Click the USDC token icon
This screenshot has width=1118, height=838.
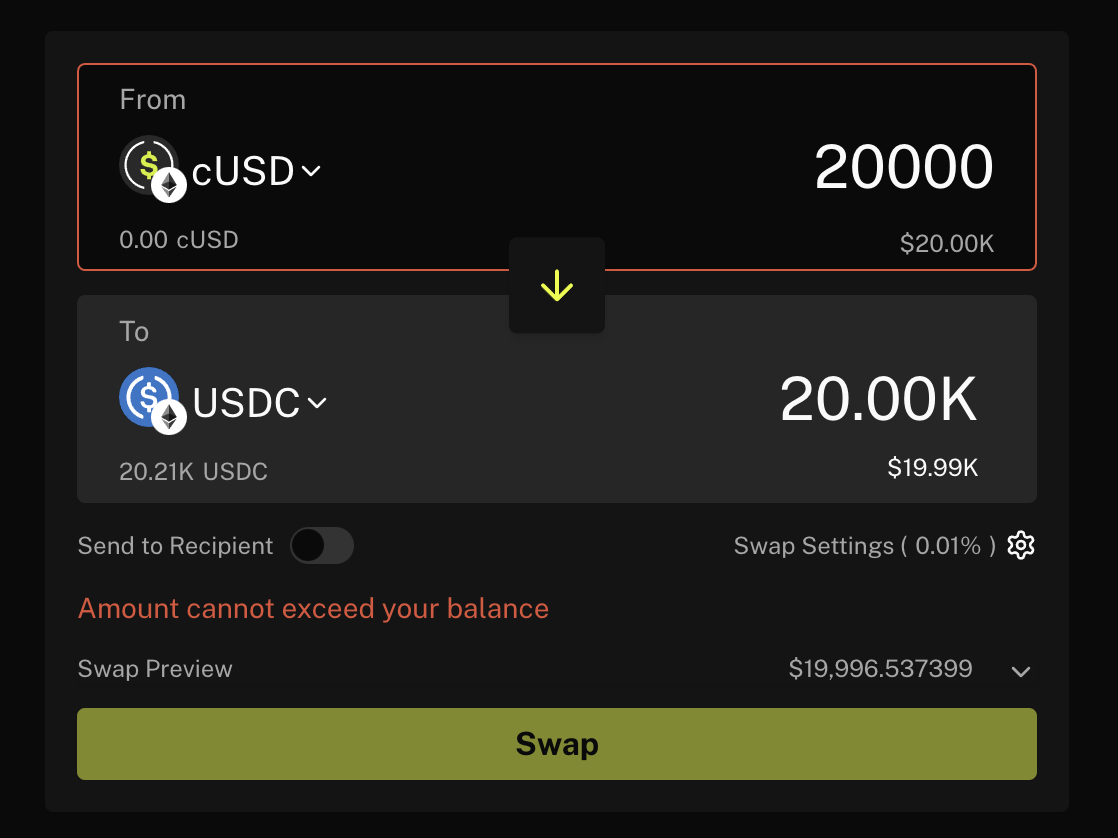point(146,396)
